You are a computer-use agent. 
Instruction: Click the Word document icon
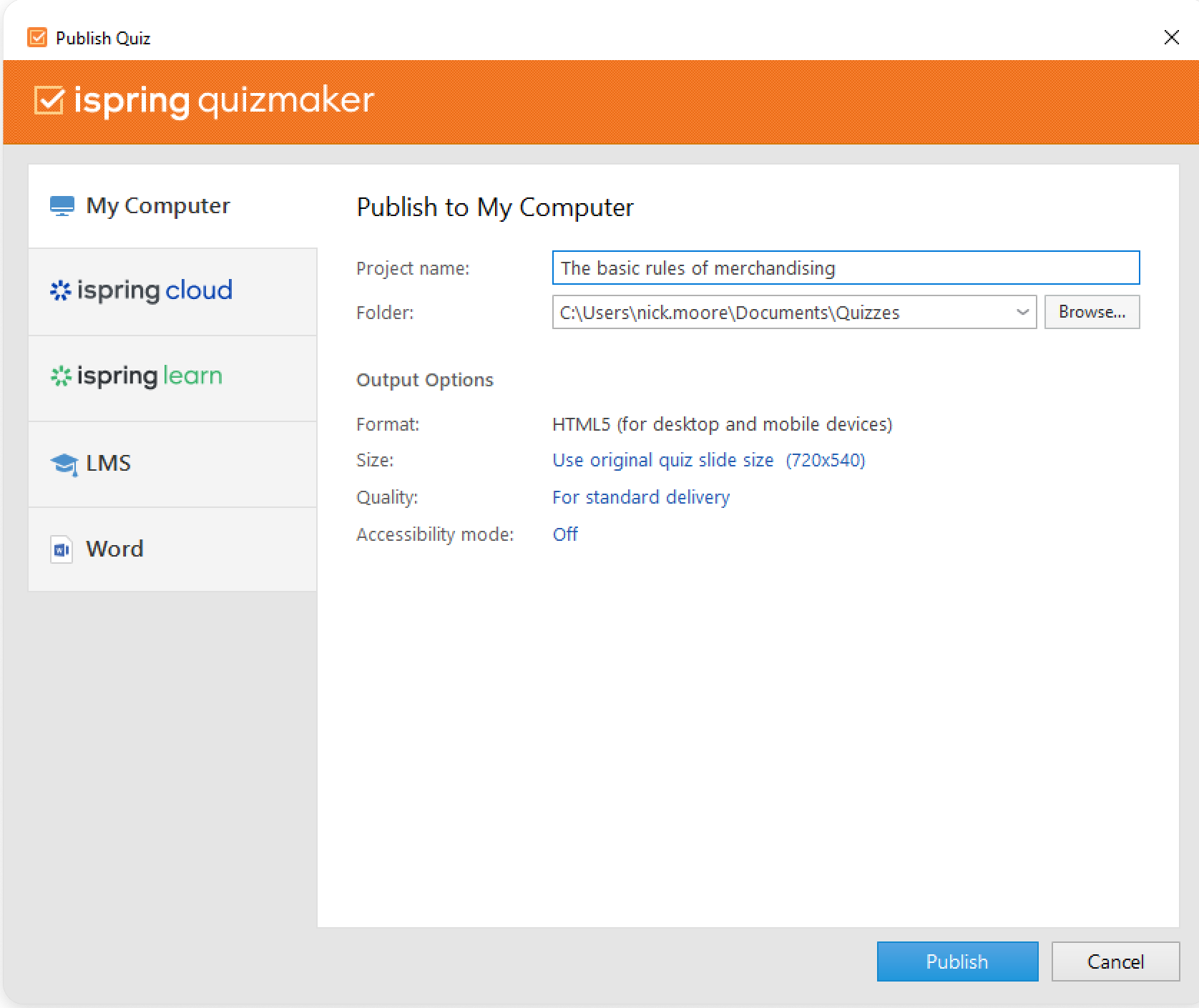pyautogui.click(x=62, y=549)
